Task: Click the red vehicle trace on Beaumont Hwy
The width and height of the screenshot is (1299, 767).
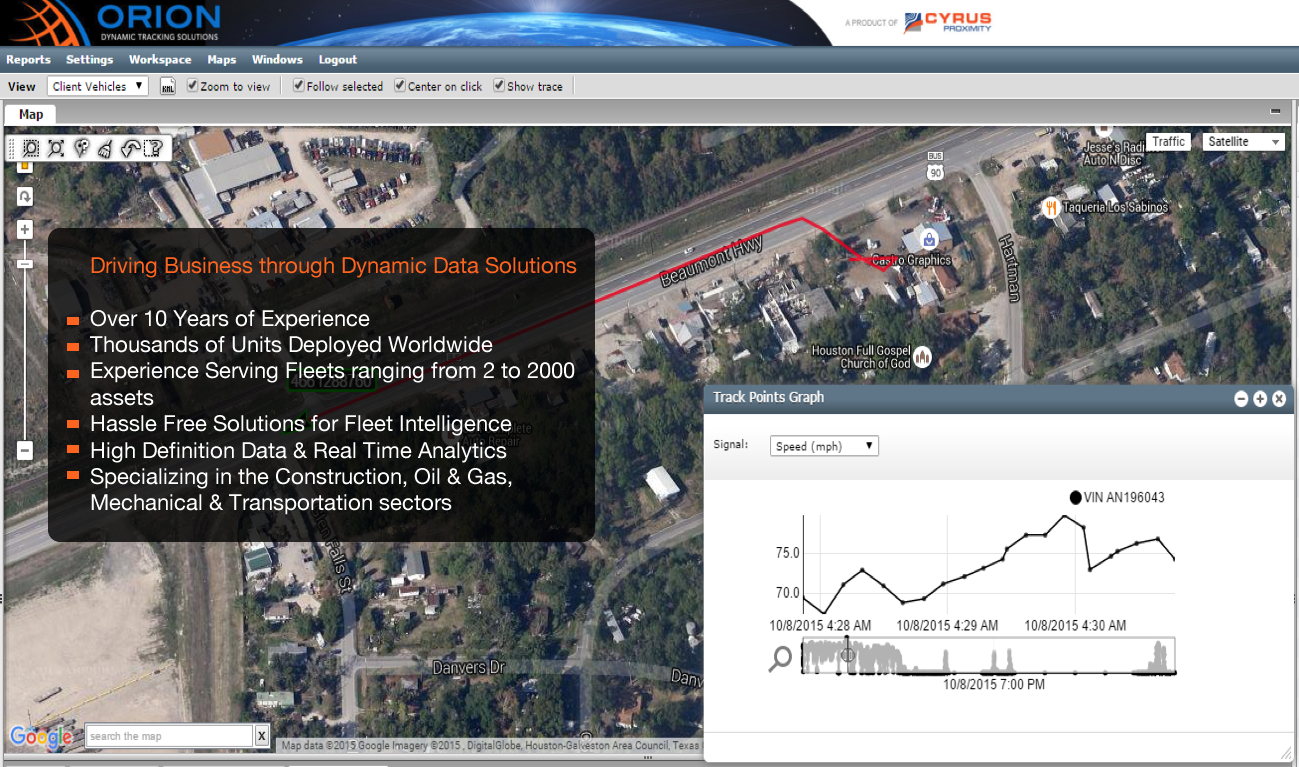Action: (700, 262)
